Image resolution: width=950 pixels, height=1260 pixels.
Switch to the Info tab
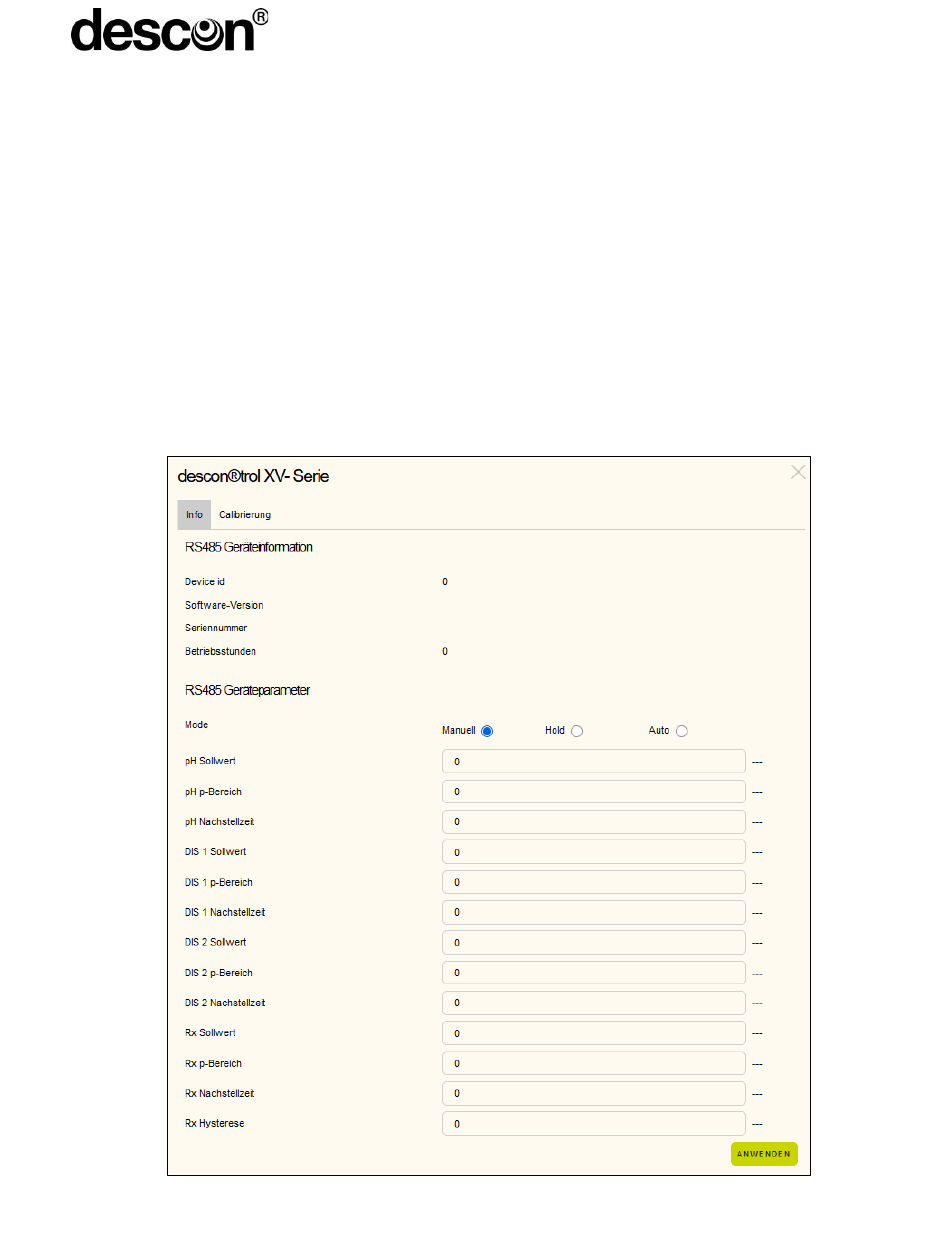tap(194, 514)
